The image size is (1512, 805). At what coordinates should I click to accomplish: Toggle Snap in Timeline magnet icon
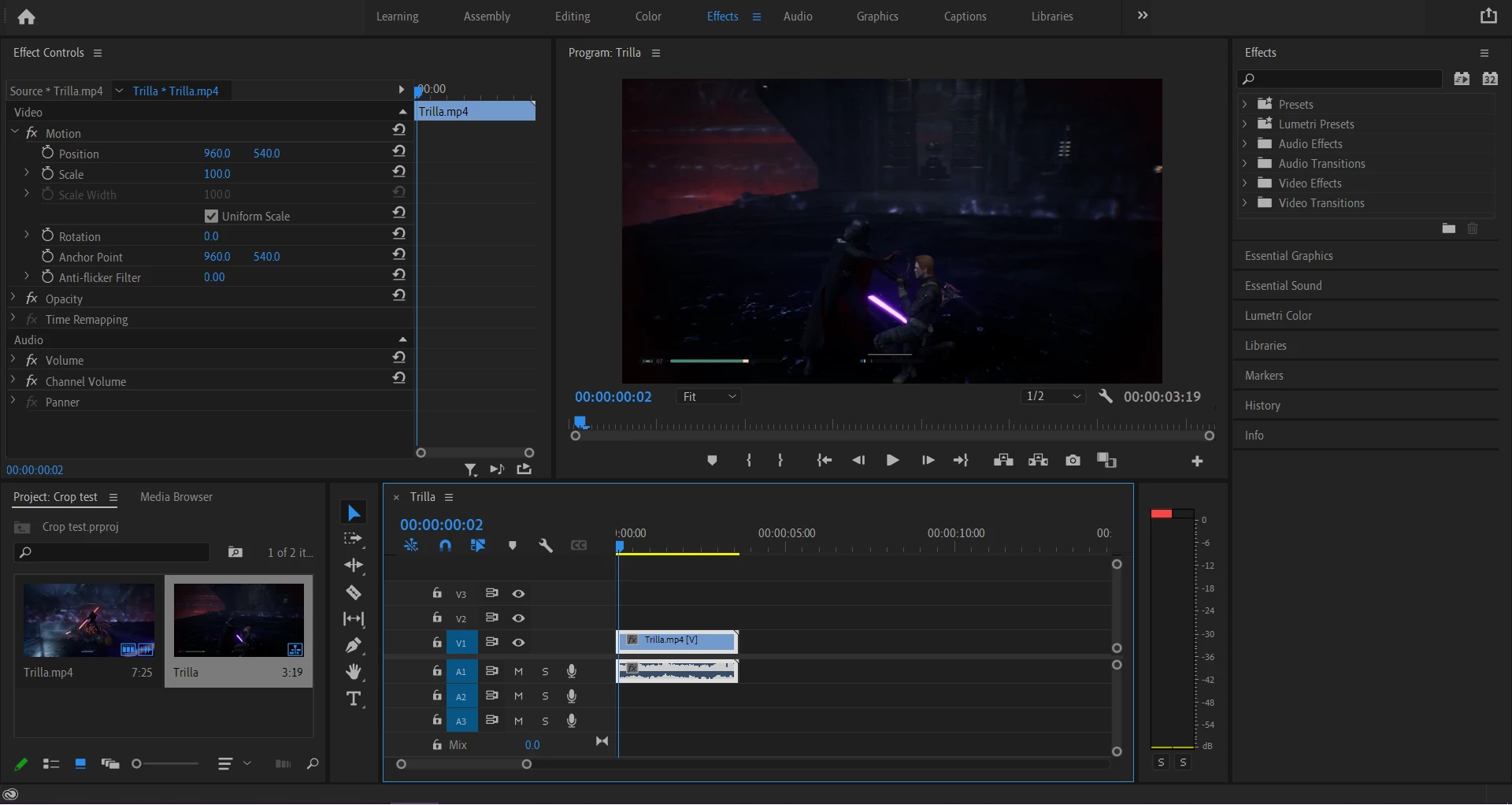(445, 545)
